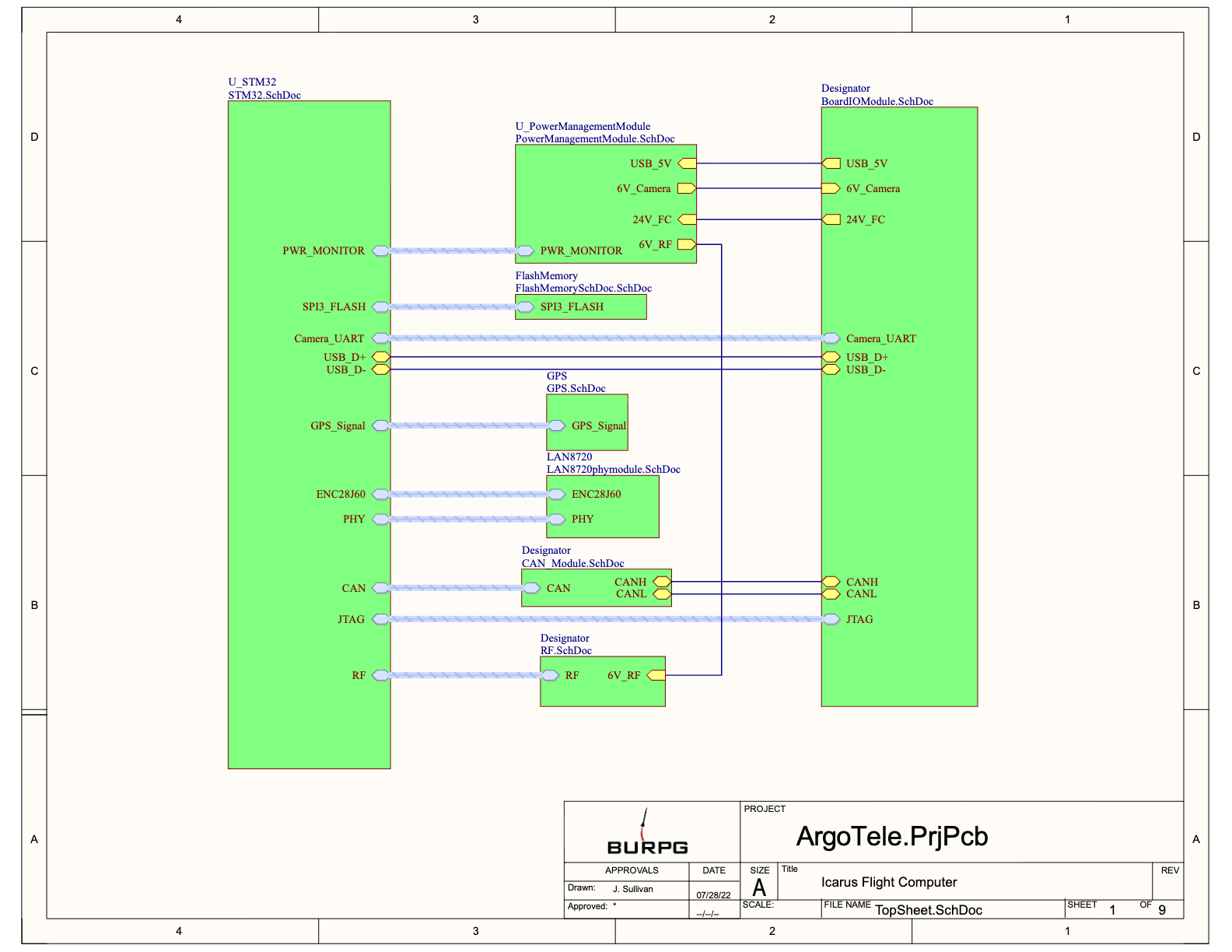Click the Camera_UART port arrow on STM32 sheet
Image resolution: width=1232 pixels, height=952 pixels.
coord(381,338)
